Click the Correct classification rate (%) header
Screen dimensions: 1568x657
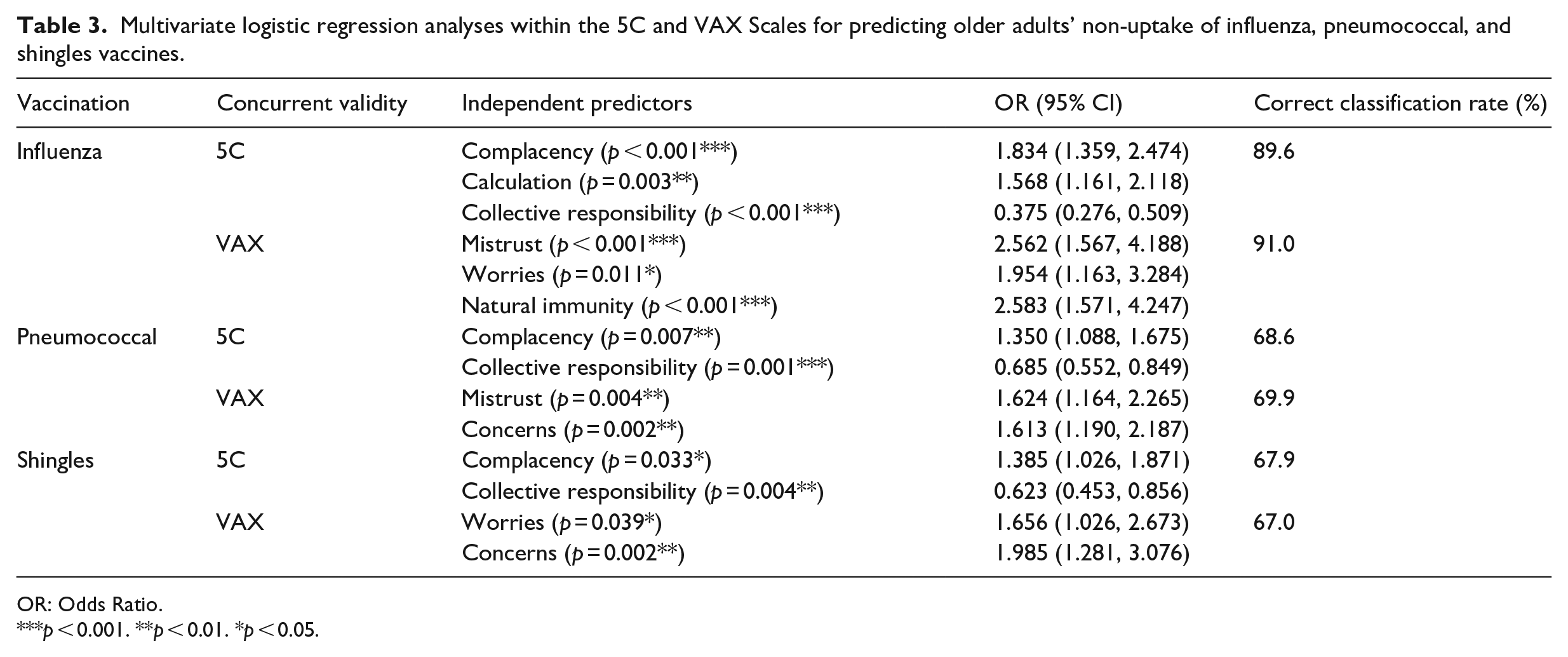tap(1400, 104)
